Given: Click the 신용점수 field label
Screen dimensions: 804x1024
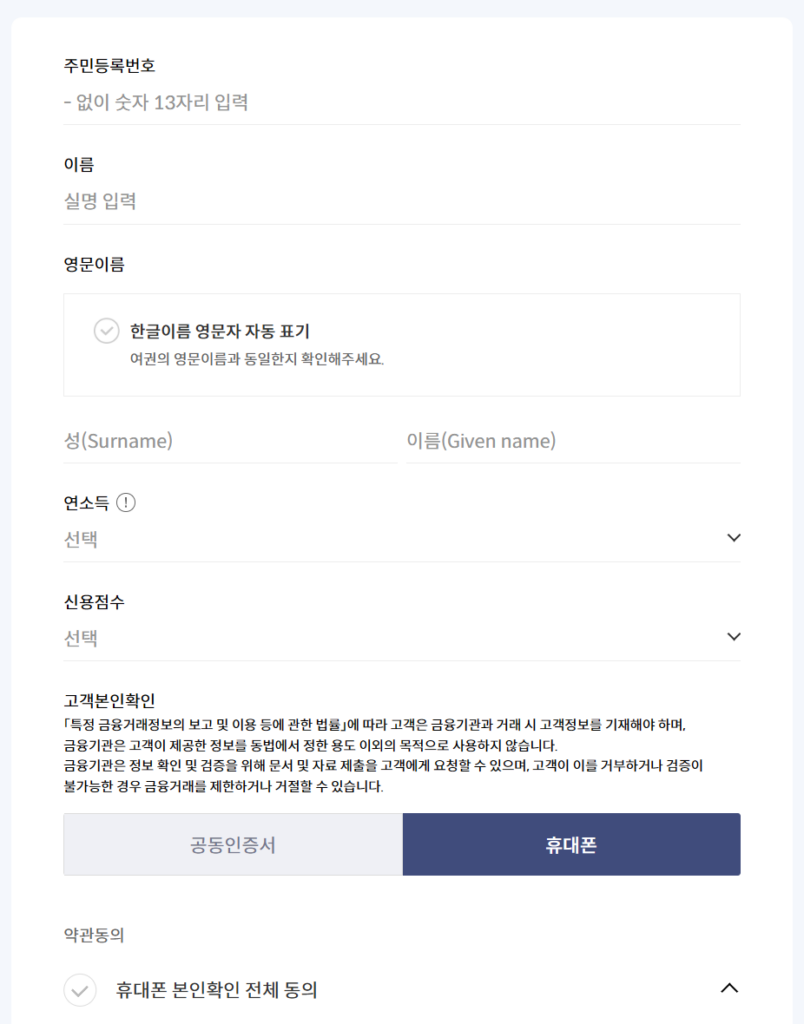Looking at the screenshot, I should pos(94,602).
